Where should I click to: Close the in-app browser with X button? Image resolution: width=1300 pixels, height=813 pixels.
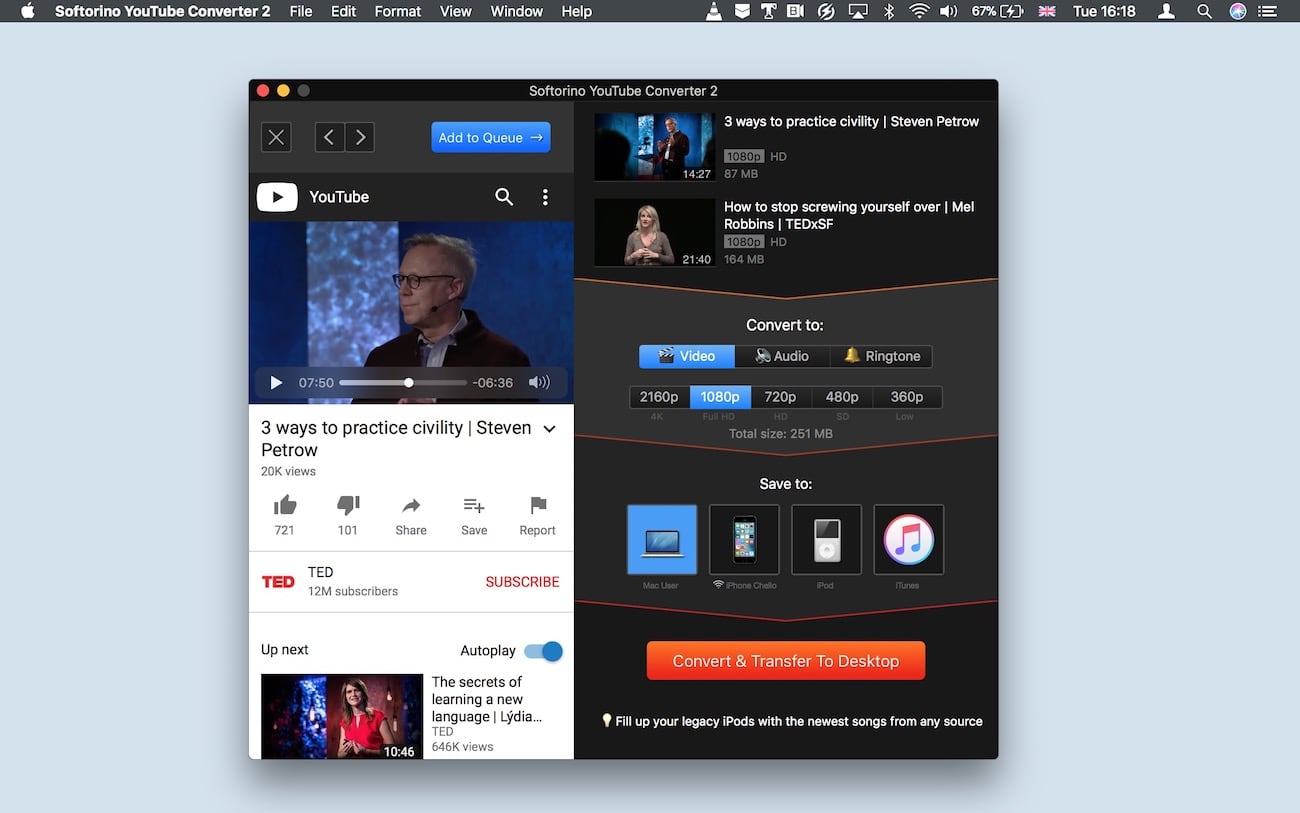tap(276, 137)
